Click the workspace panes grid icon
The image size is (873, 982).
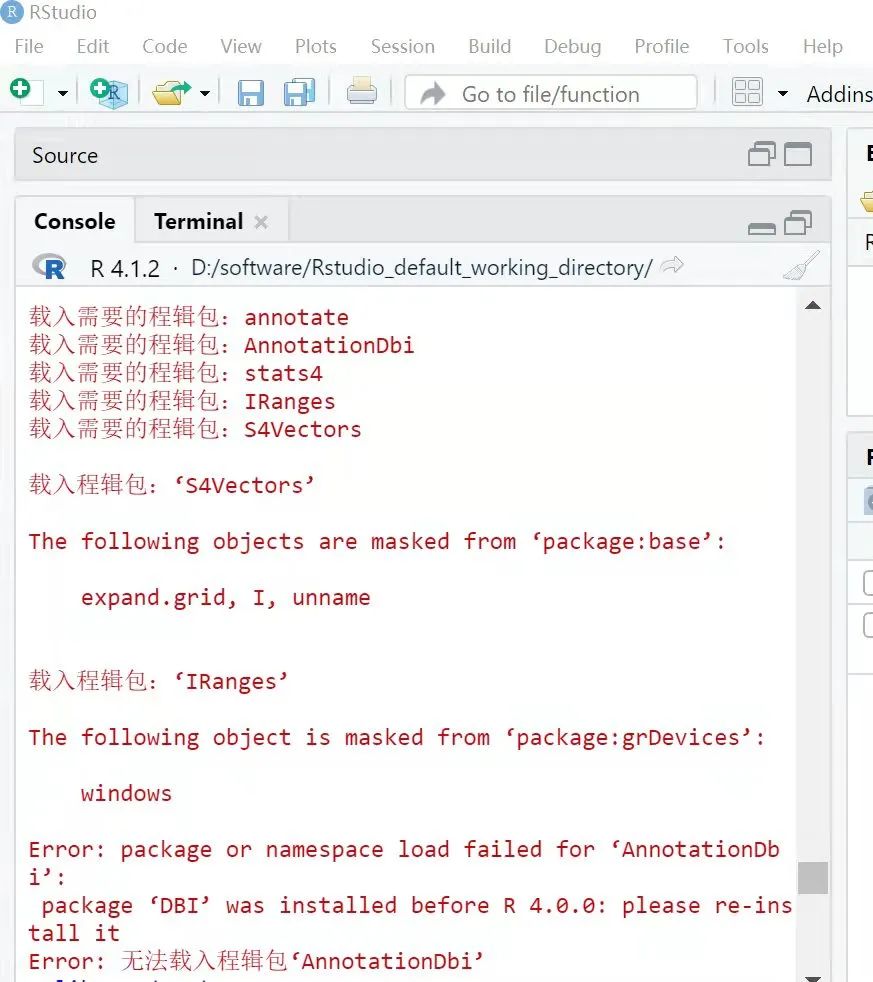[747, 92]
